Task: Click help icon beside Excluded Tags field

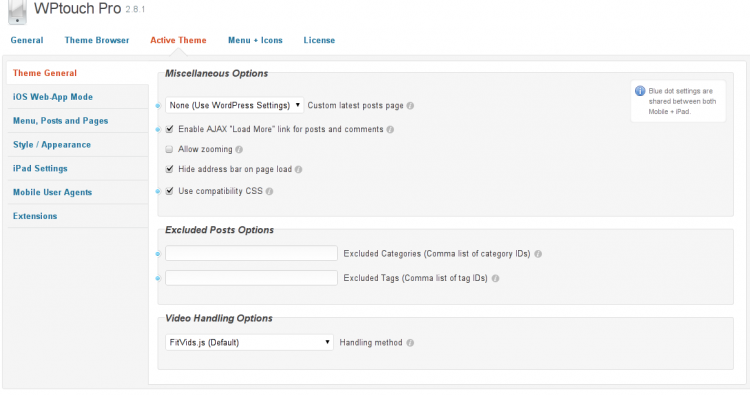Action: tap(496, 278)
